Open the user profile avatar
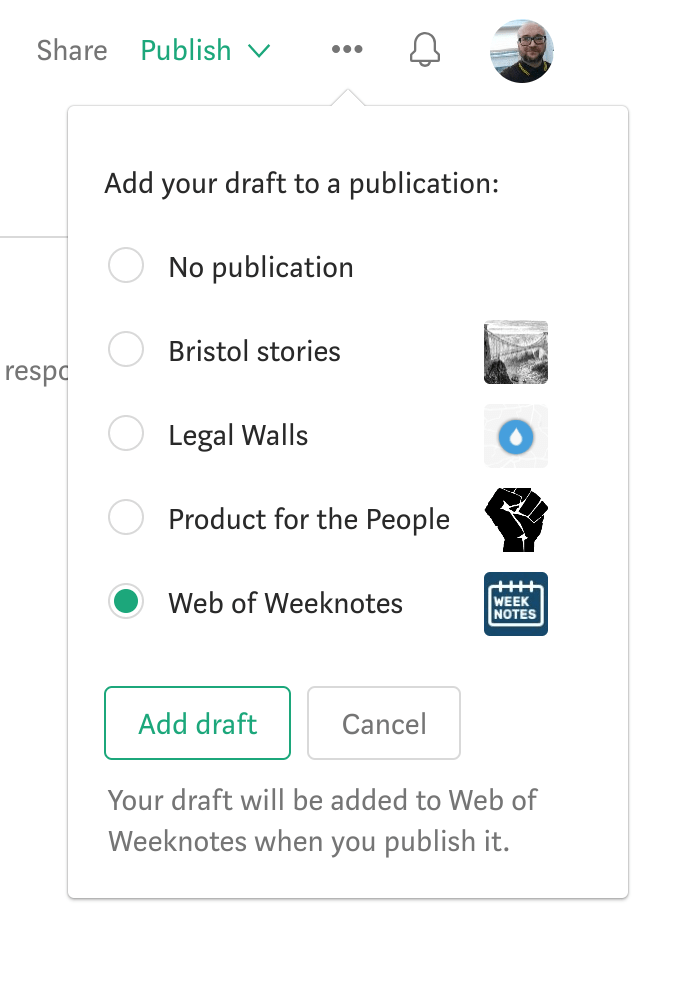The height and width of the screenshot is (994, 686). [521, 51]
